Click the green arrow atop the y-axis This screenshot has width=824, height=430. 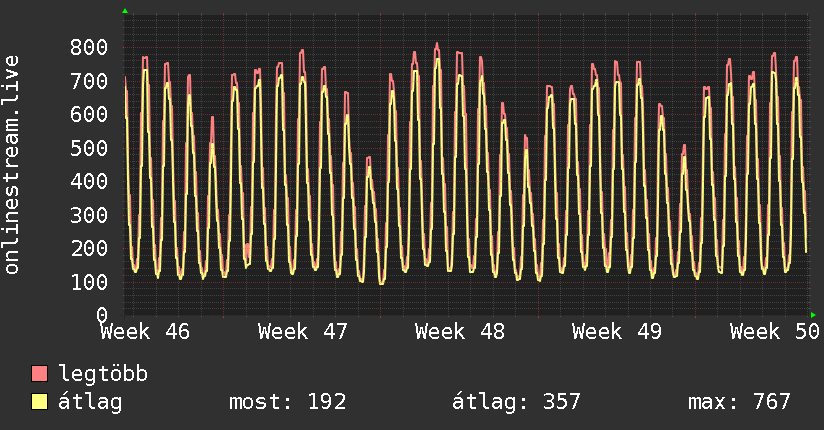tap(125, 11)
